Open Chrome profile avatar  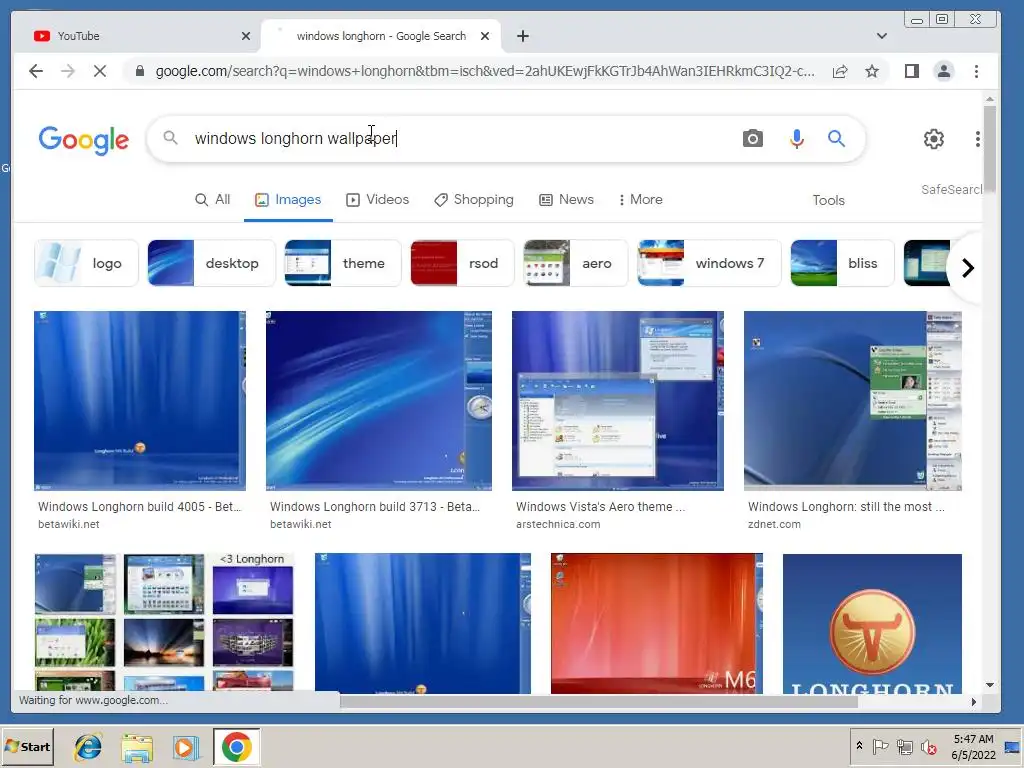click(x=944, y=71)
